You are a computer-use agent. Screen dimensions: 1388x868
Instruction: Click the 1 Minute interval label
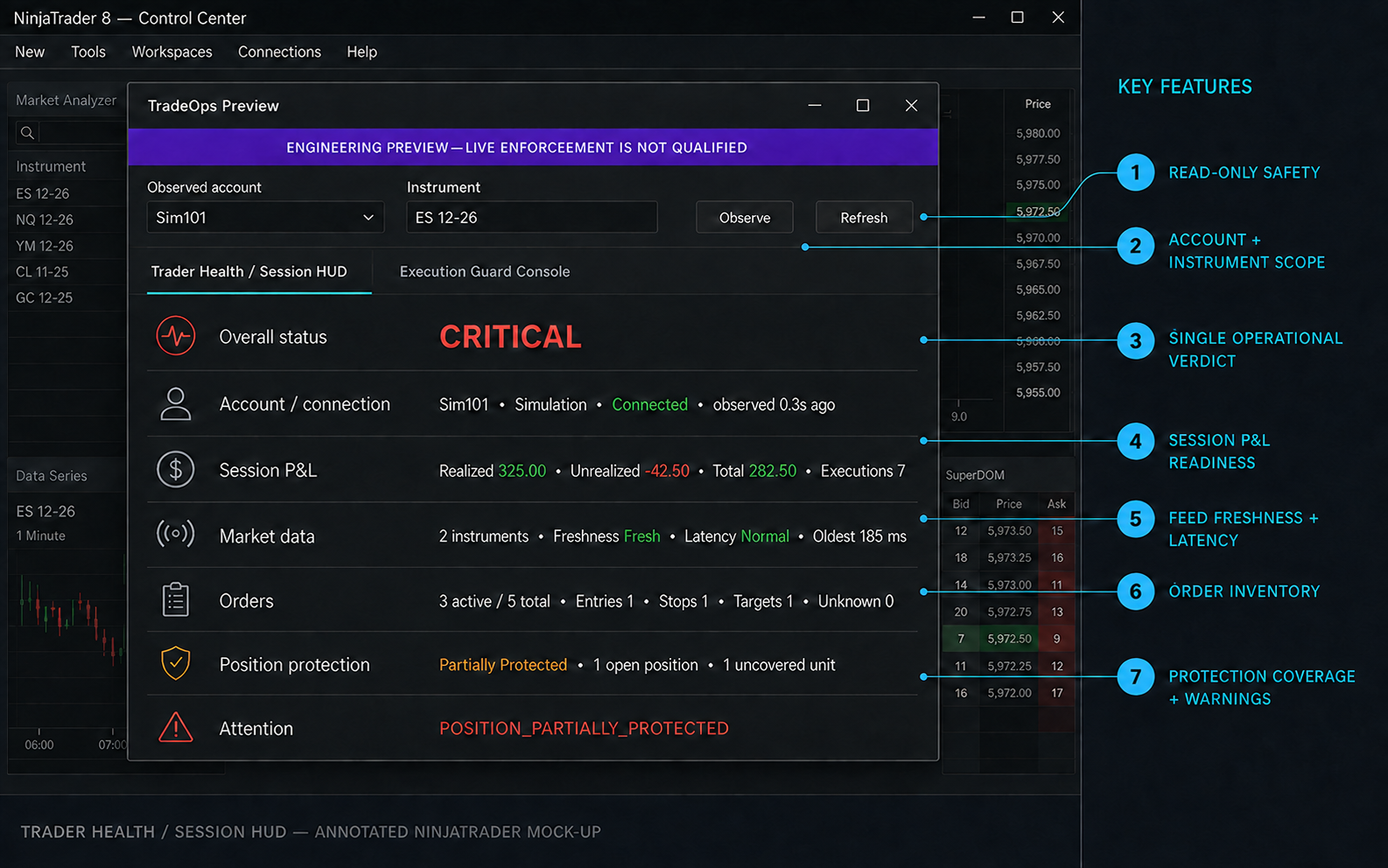[x=41, y=535]
